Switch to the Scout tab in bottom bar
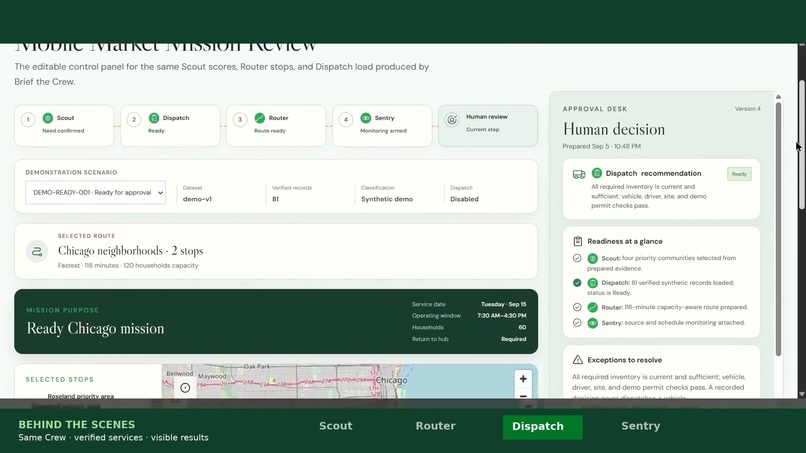 click(336, 426)
